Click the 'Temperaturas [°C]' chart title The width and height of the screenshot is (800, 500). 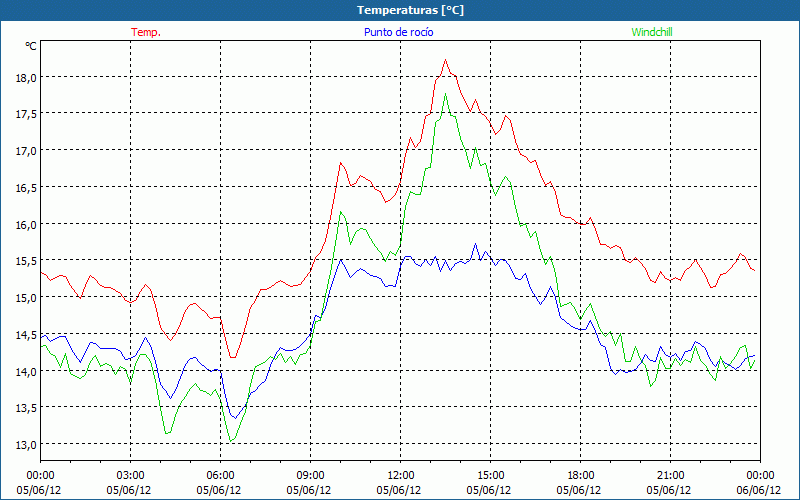pos(410,10)
